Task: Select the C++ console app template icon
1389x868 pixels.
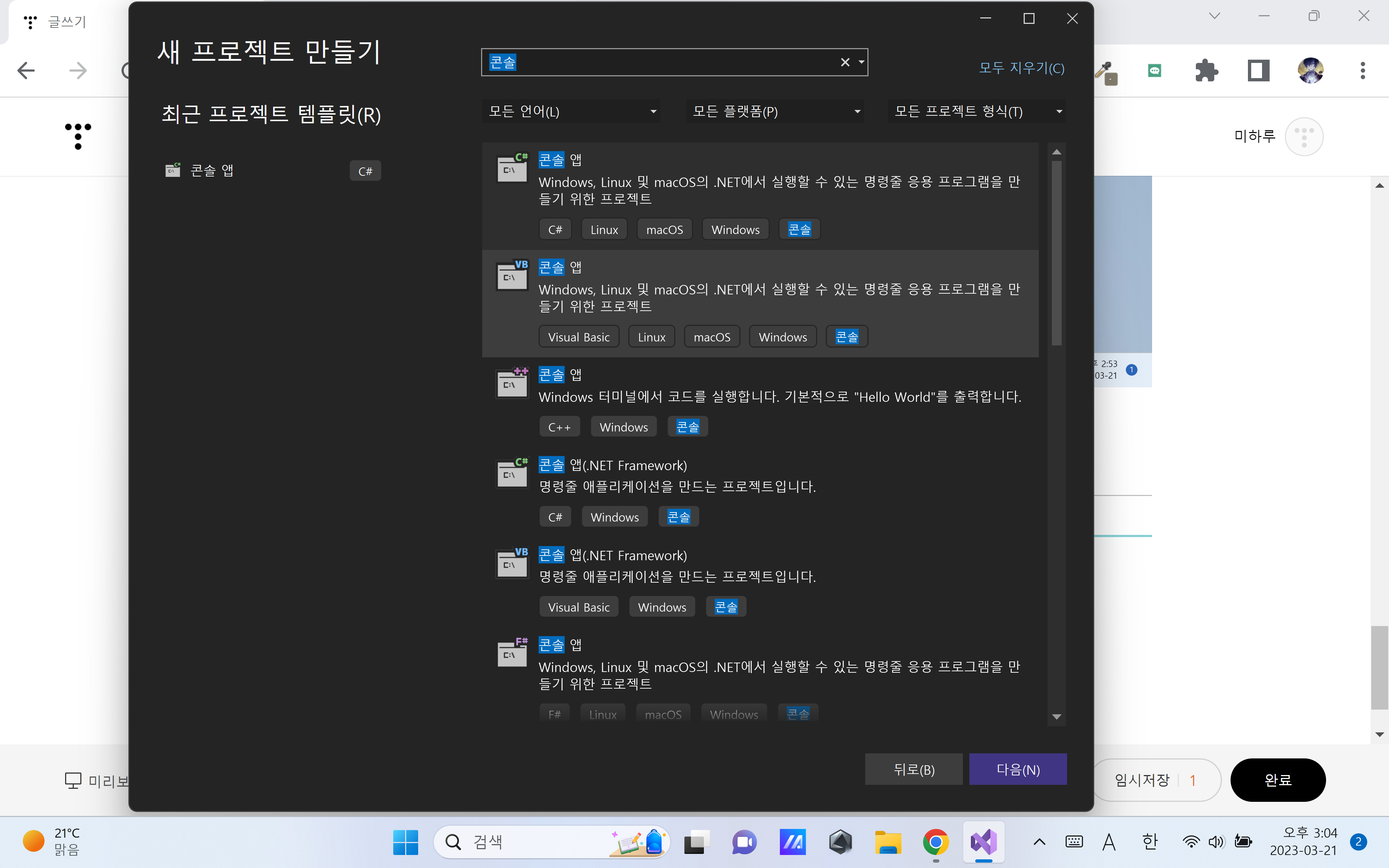Action: 512,383
